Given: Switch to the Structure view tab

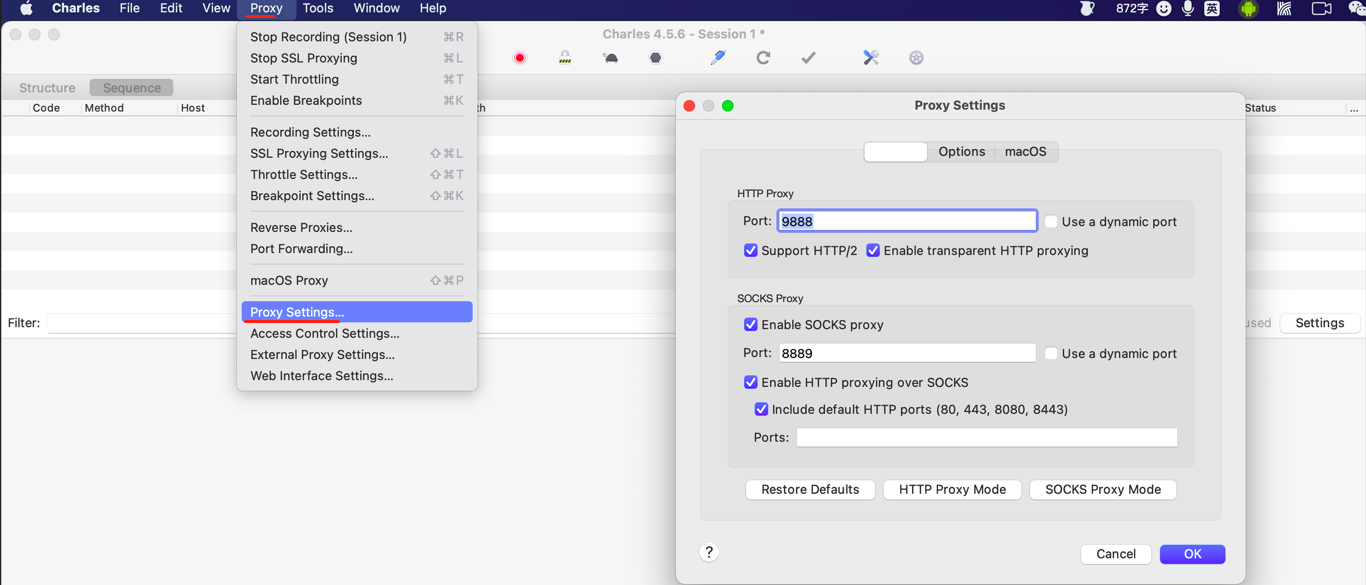Looking at the screenshot, I should tap(47, 88).
